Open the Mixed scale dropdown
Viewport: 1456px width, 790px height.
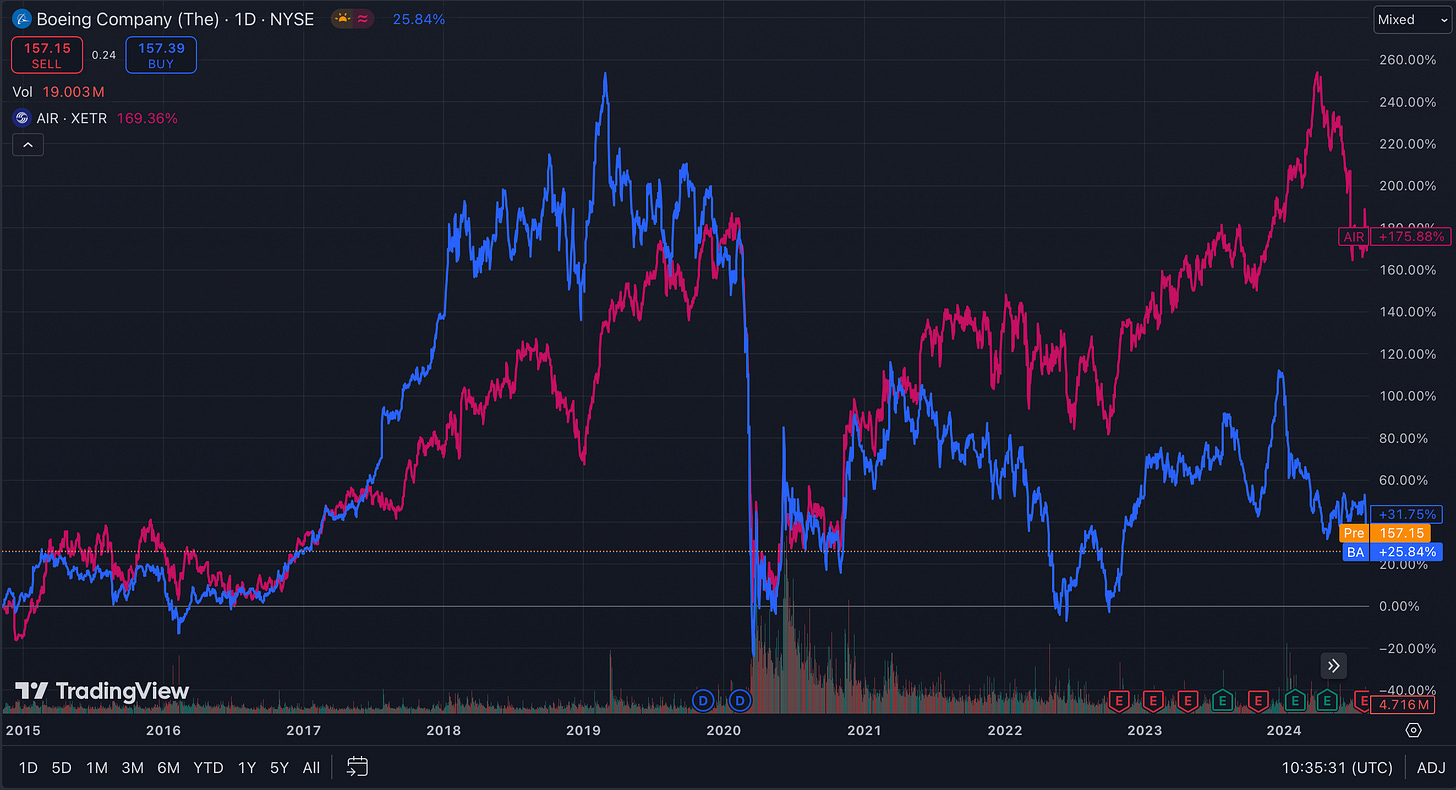(x=1410, y=19)
